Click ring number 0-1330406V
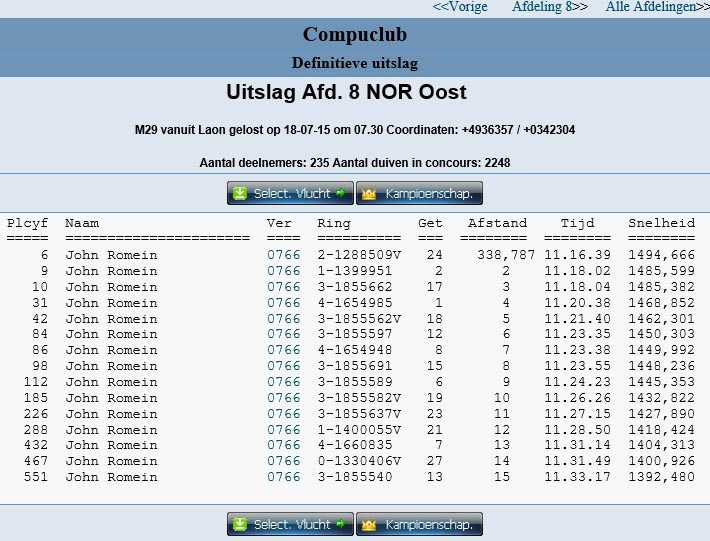The image size is (710, 541). pyautogui.click(x=359, y=460)
